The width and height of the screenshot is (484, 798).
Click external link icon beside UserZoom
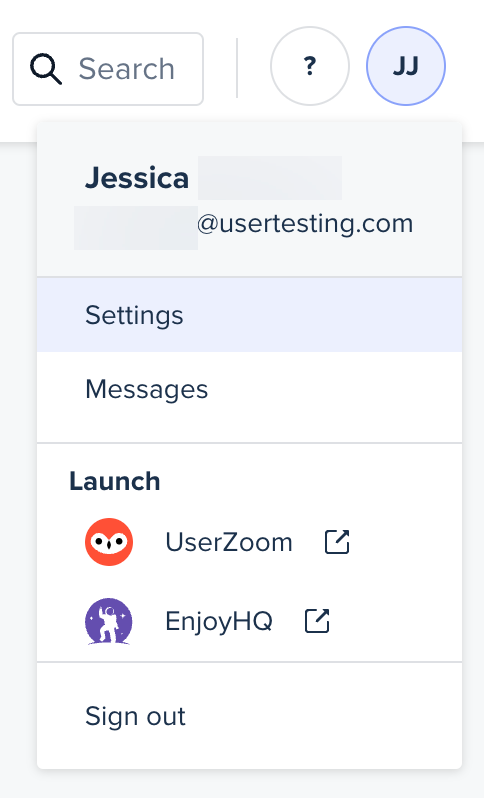point(337,542)
